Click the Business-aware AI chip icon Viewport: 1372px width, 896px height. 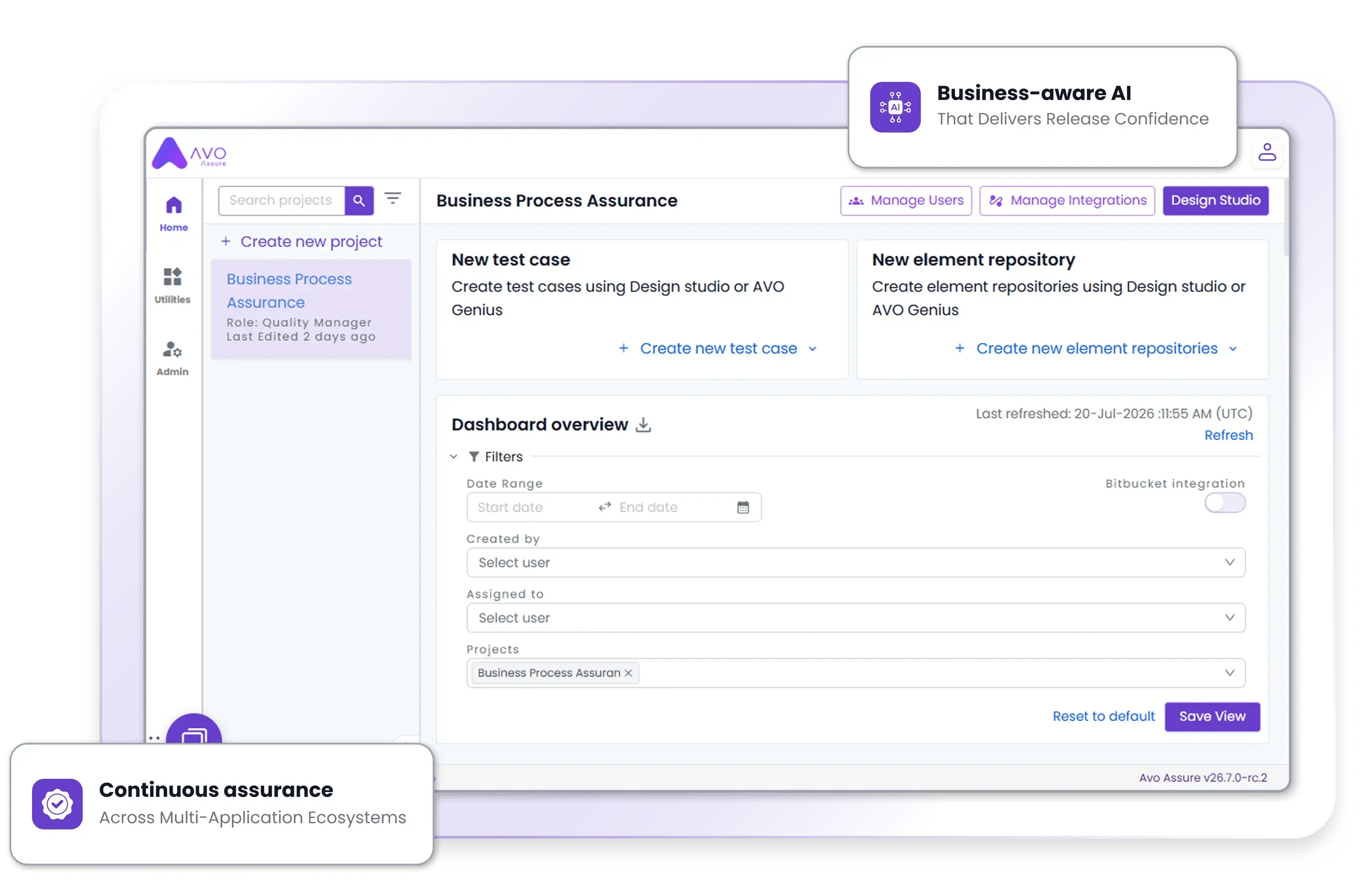tap(895, 107)
